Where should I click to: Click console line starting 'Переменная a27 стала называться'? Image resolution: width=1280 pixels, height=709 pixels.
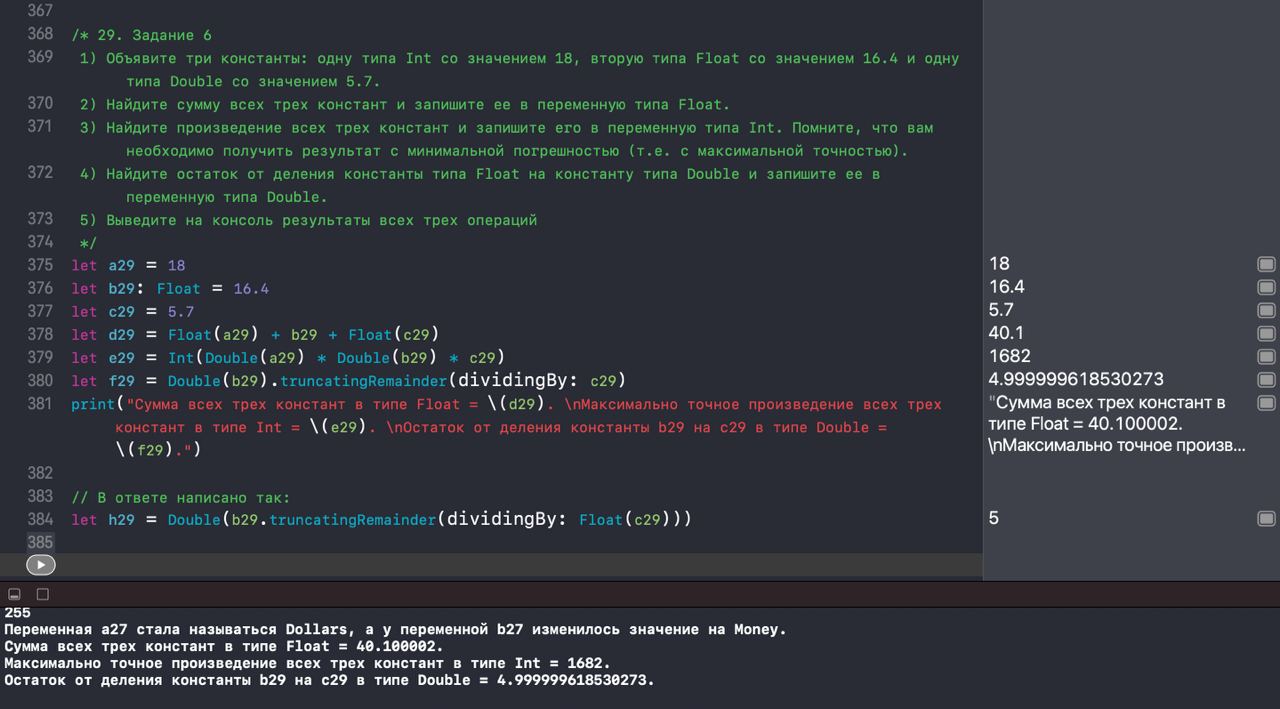pyautogui.click(x=396, y=630)
